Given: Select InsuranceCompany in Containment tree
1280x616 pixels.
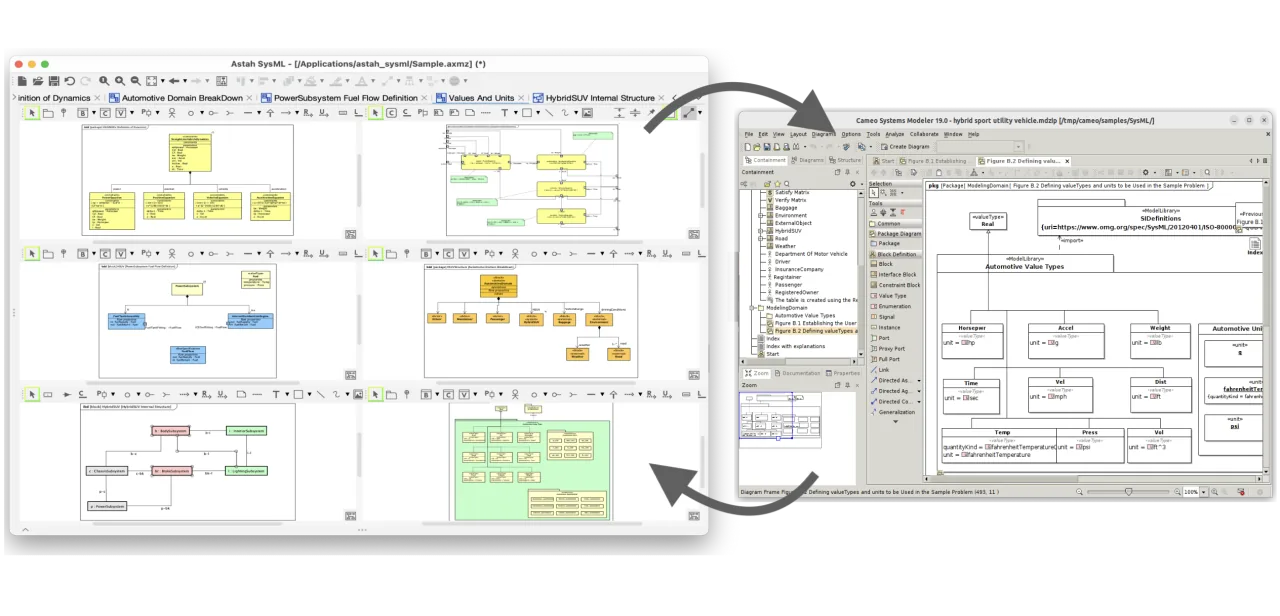Looking at the screenshot, I should coord(799,269).
